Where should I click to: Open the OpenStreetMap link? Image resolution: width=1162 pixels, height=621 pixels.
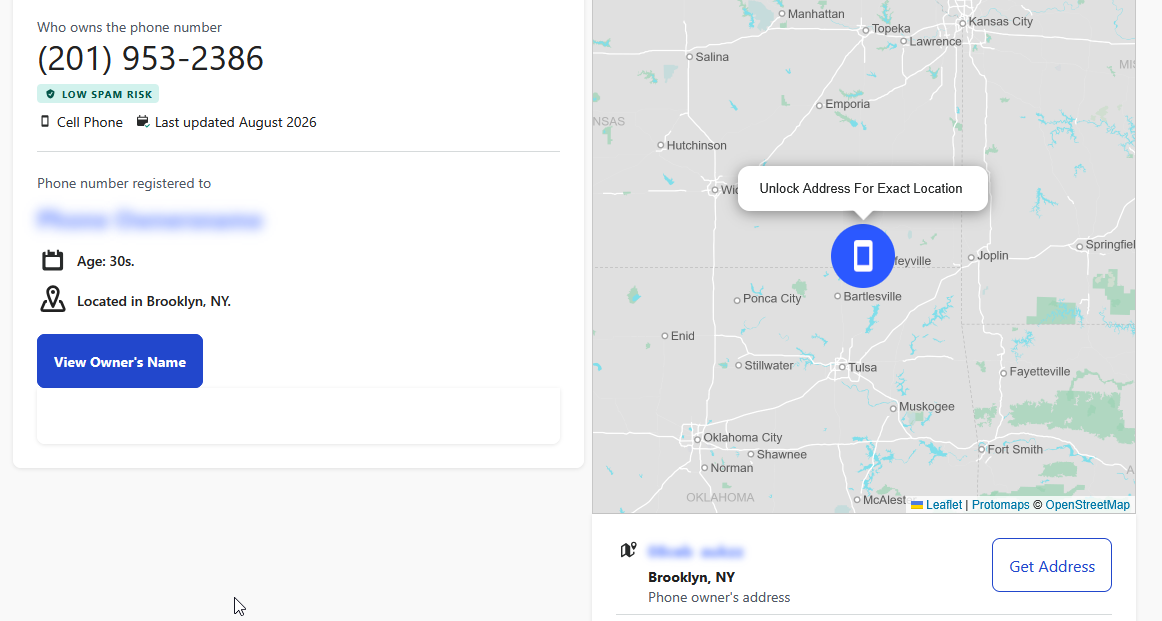tap(1087, 505)
